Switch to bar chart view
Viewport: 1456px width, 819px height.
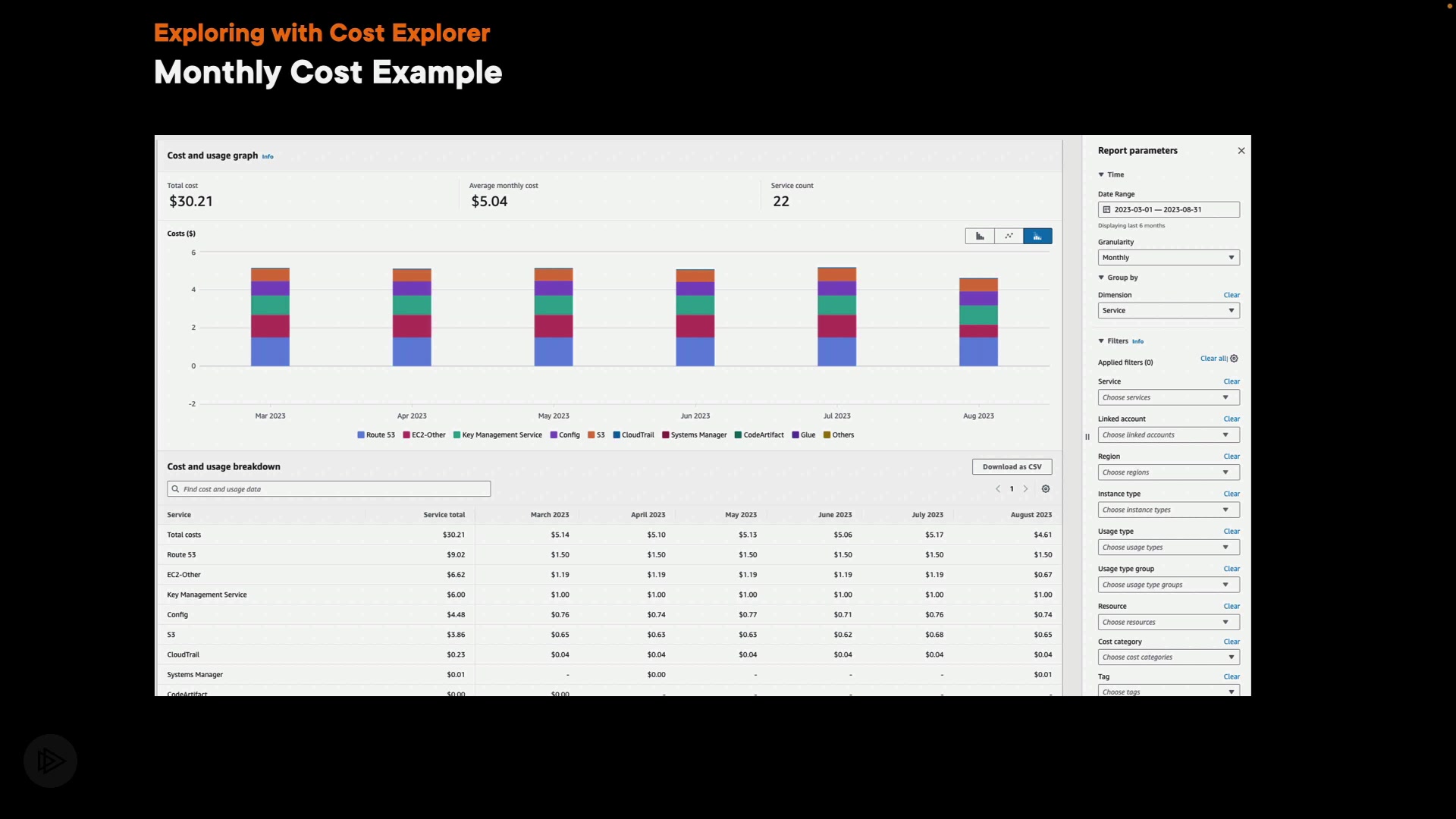coord(980,237)
